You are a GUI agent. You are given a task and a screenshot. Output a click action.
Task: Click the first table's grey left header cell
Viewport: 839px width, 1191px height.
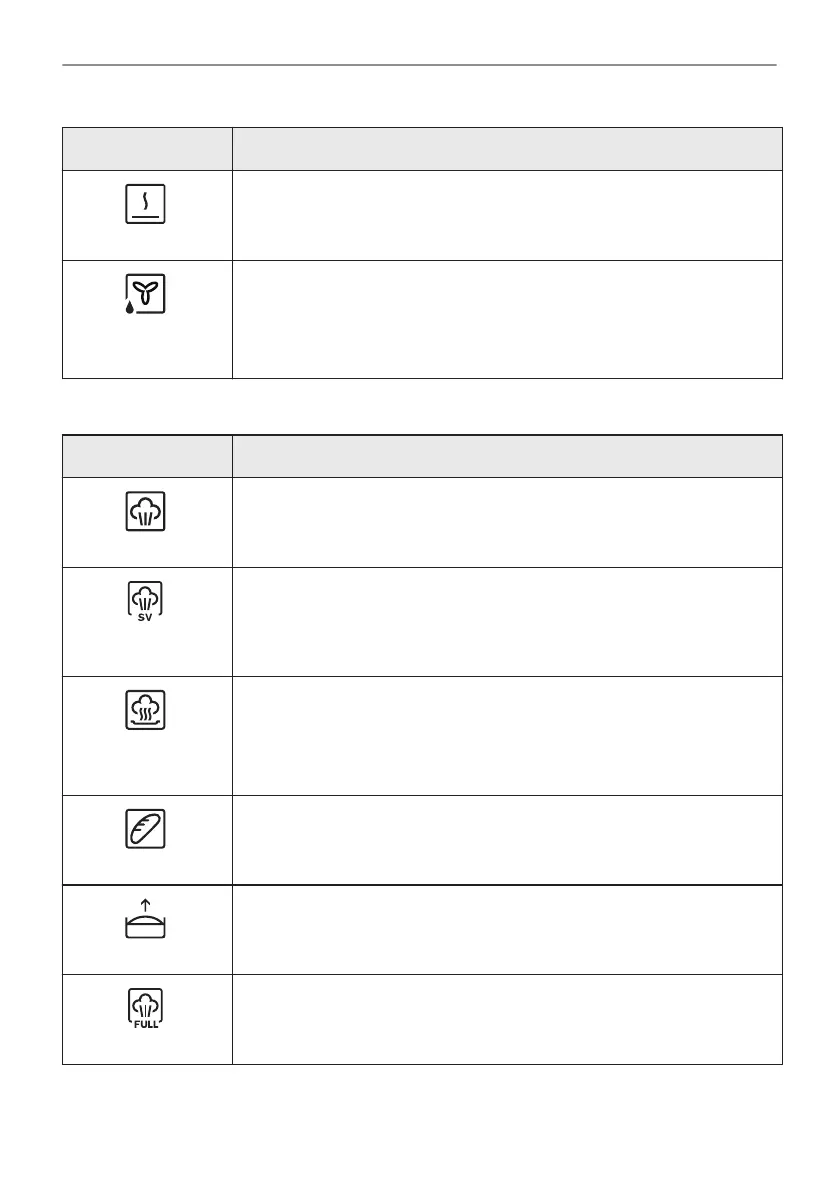pos(147,149)
